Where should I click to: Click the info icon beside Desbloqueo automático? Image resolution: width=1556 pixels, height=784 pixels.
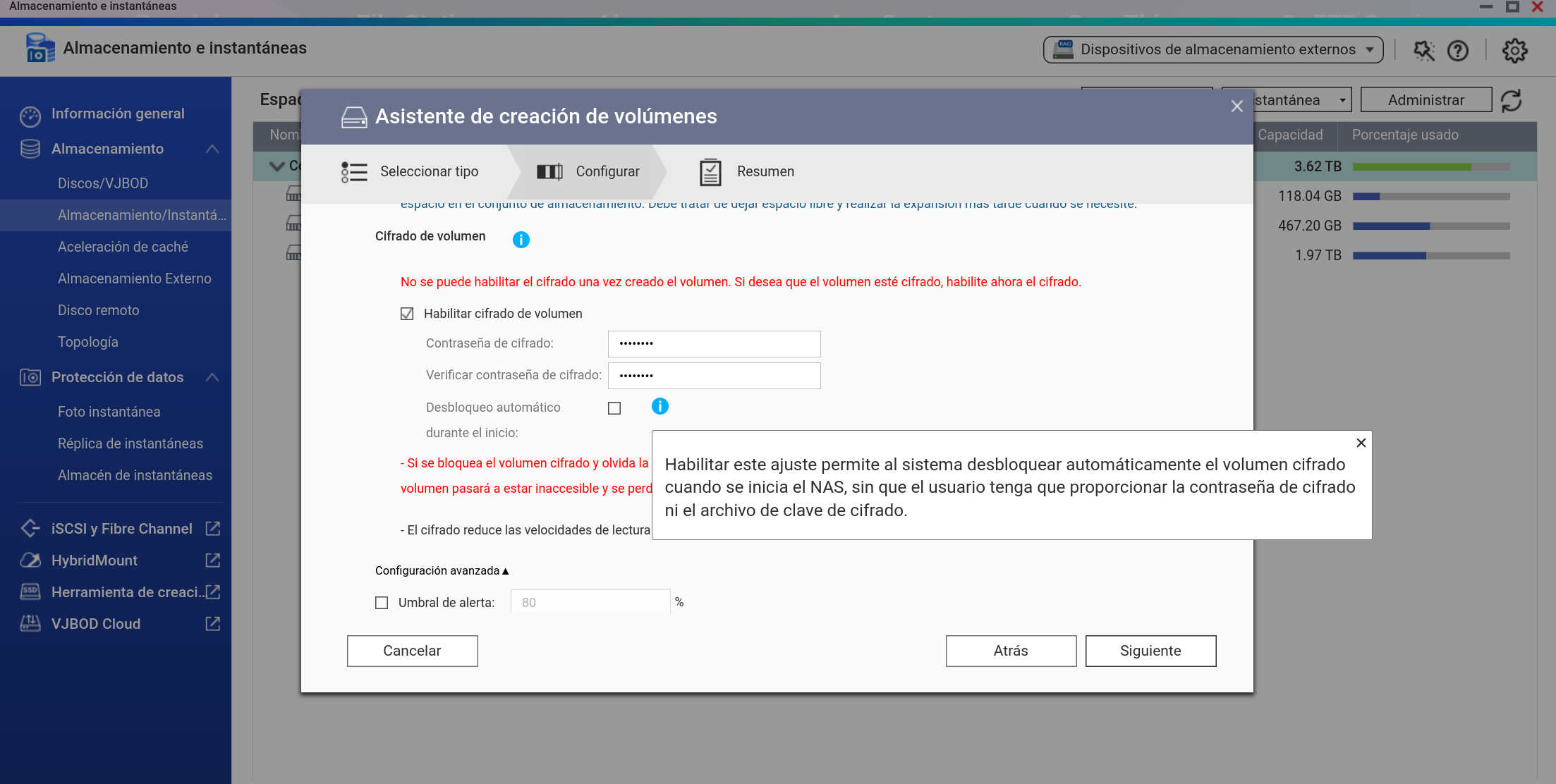pos(660,406)
